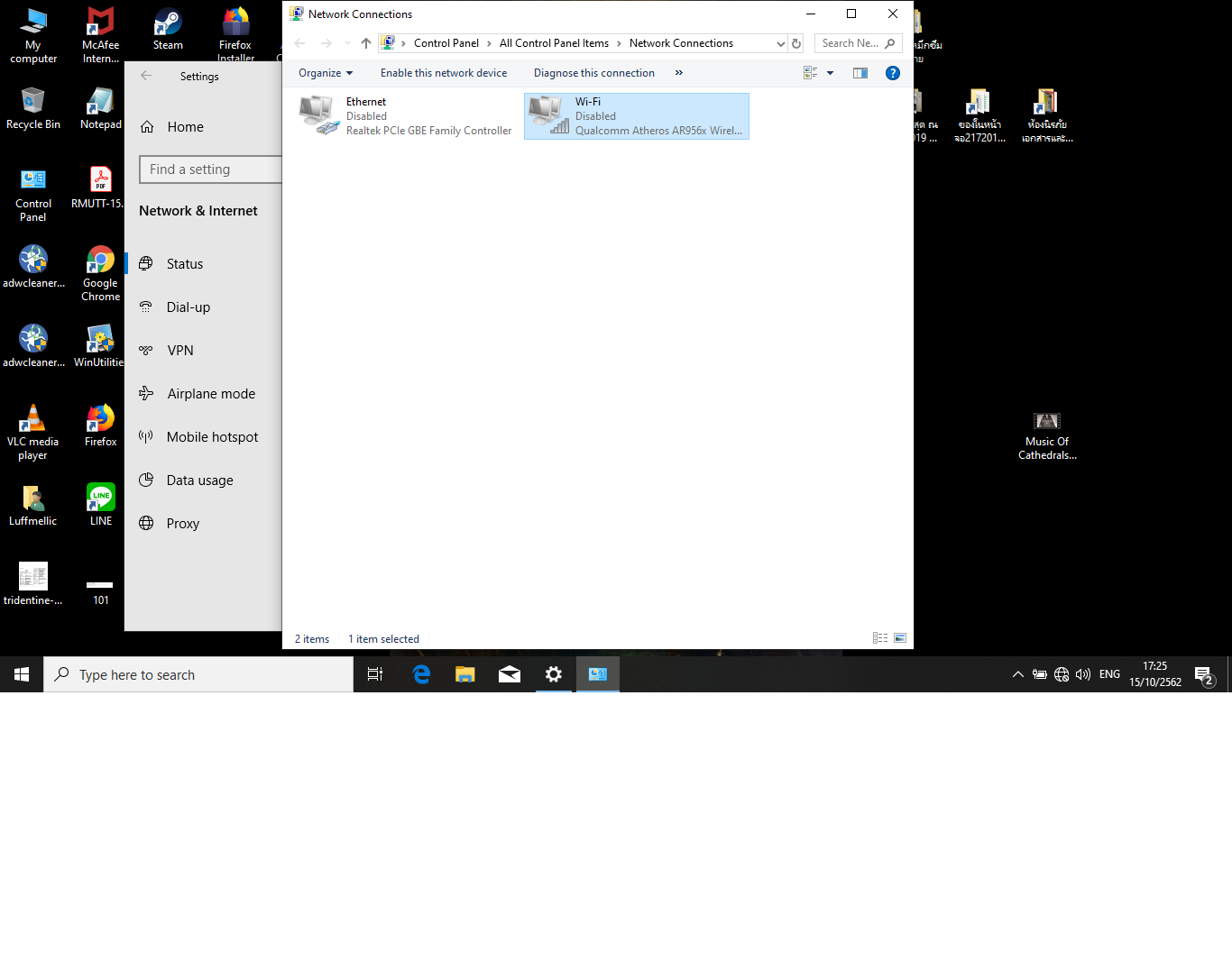The width and height of the screenshot is (1232, 961).
Task: Open the LINE desktop shortcut
Action: point(101,504)
